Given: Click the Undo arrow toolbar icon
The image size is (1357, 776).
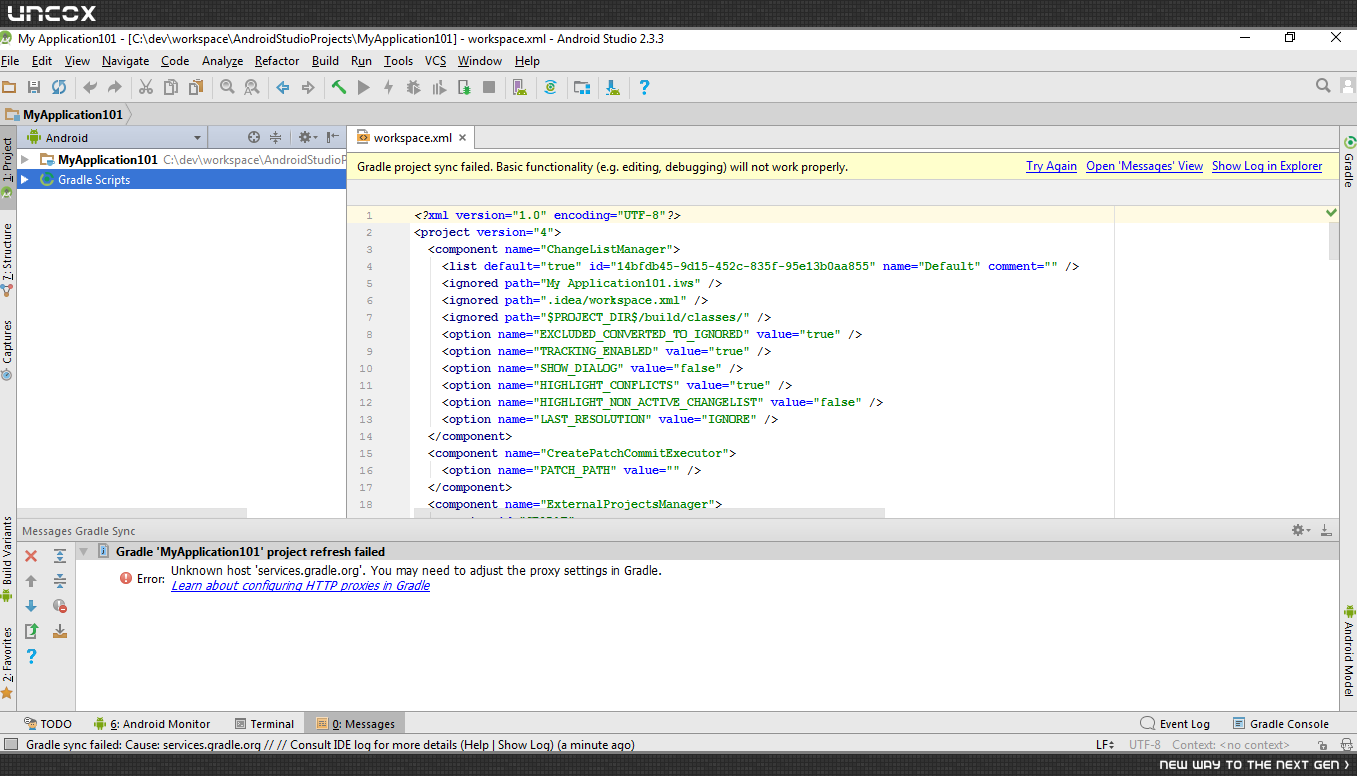Looking at the screenshot, I should pos(91,88).
